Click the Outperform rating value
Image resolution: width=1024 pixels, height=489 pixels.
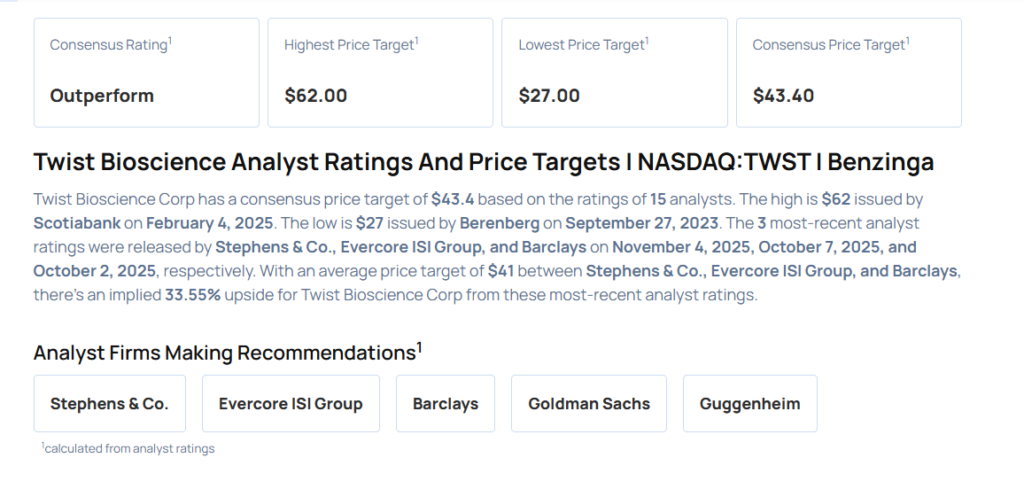coord(102,96)
